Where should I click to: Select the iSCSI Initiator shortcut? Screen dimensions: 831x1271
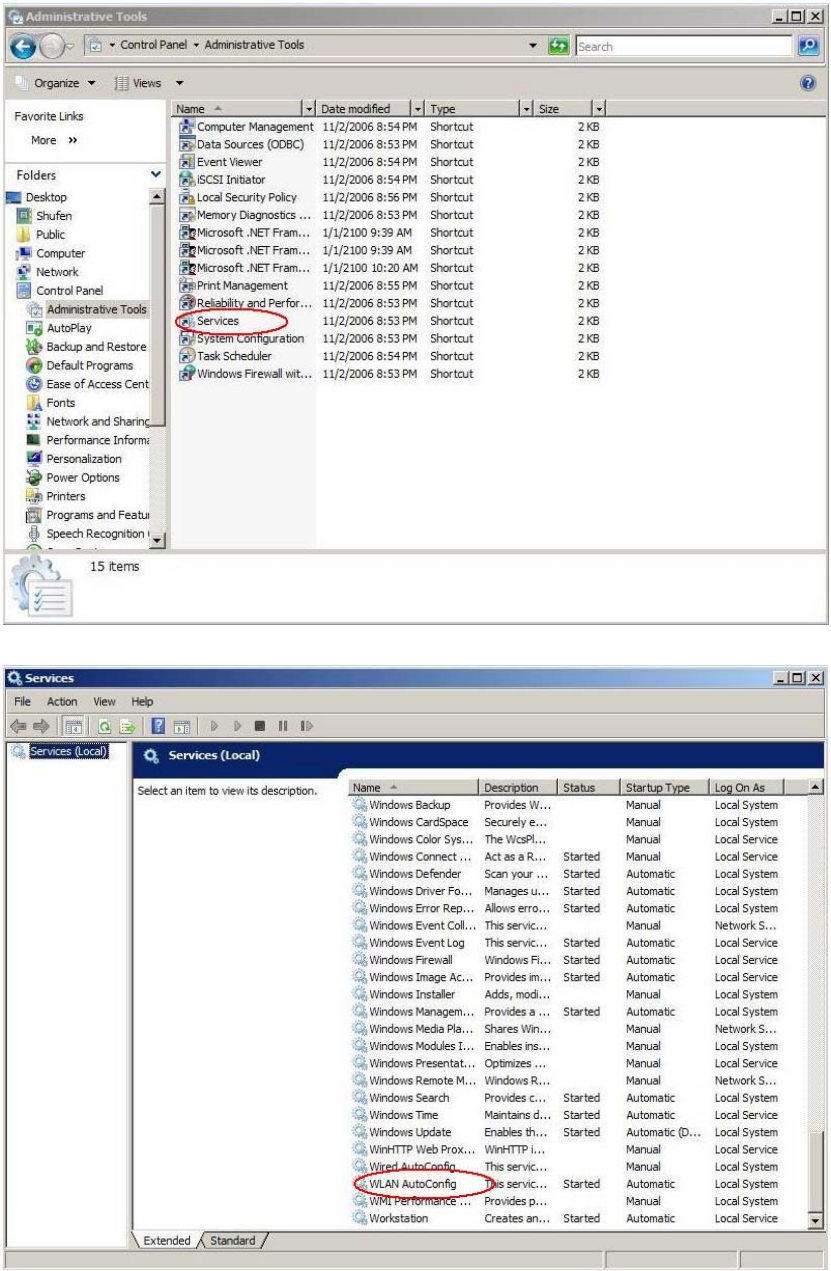pos(222,180)
